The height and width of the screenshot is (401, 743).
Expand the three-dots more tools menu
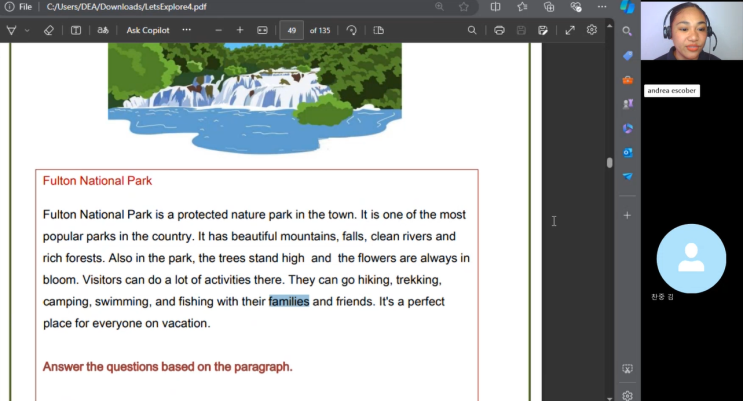186,30
